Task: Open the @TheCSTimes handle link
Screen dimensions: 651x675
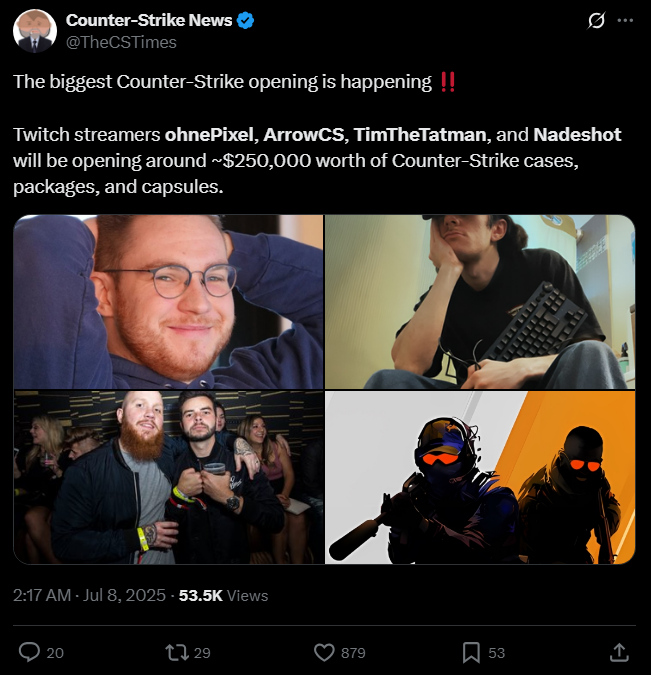Action: point(121,42)
